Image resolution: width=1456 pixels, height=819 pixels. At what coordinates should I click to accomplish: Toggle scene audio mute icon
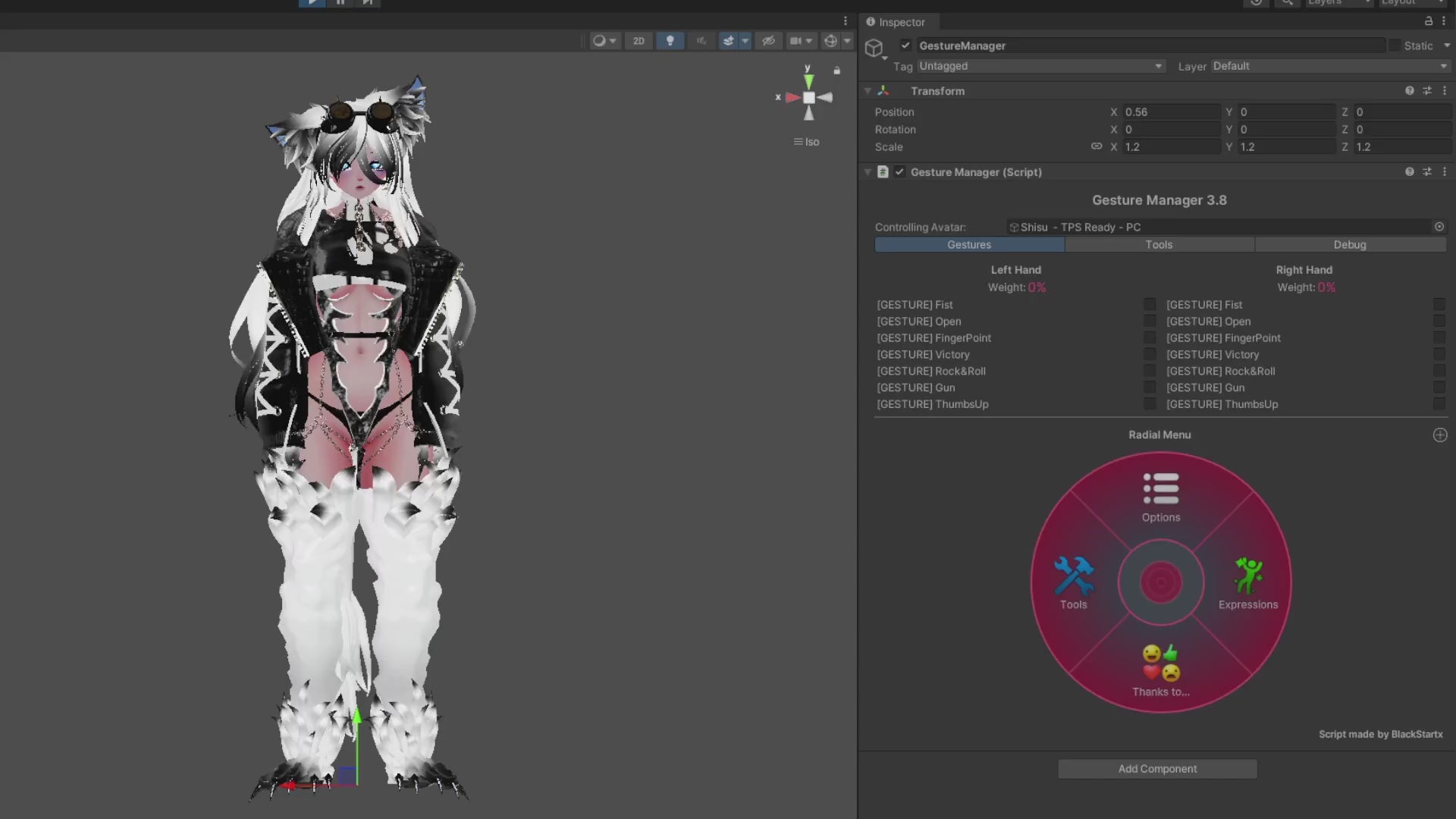pos(701,41)
